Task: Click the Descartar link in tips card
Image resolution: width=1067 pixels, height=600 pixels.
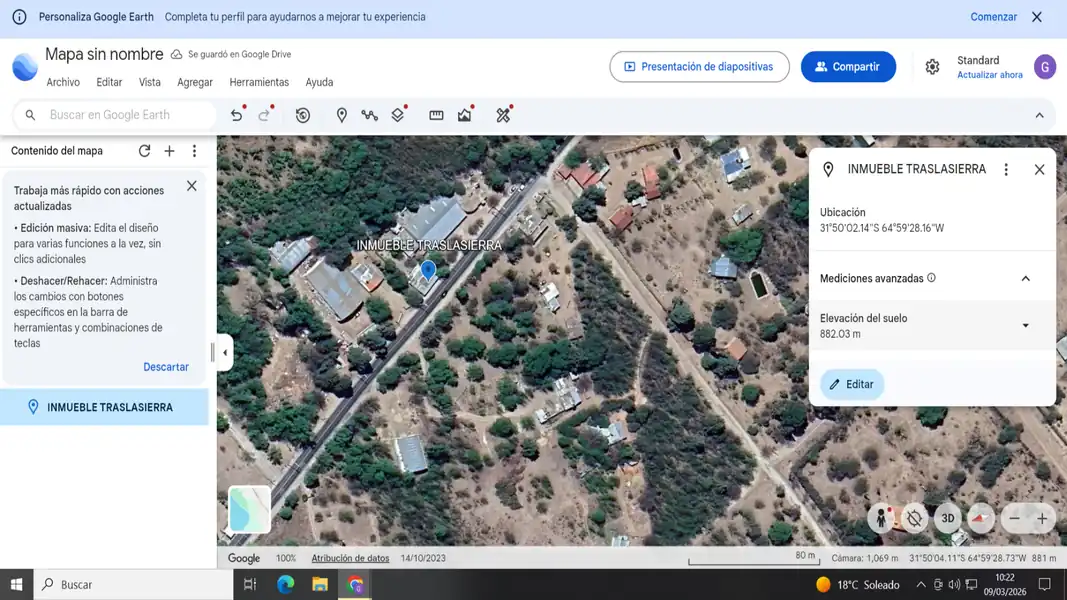Action: tap(166, 367)
